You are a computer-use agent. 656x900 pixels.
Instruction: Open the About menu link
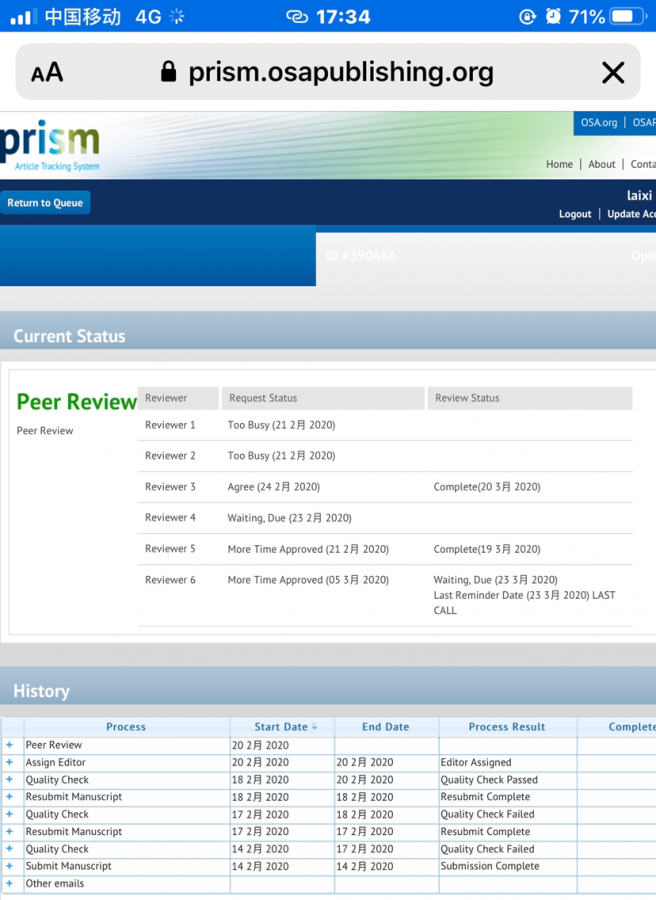[x=602, y=164]
